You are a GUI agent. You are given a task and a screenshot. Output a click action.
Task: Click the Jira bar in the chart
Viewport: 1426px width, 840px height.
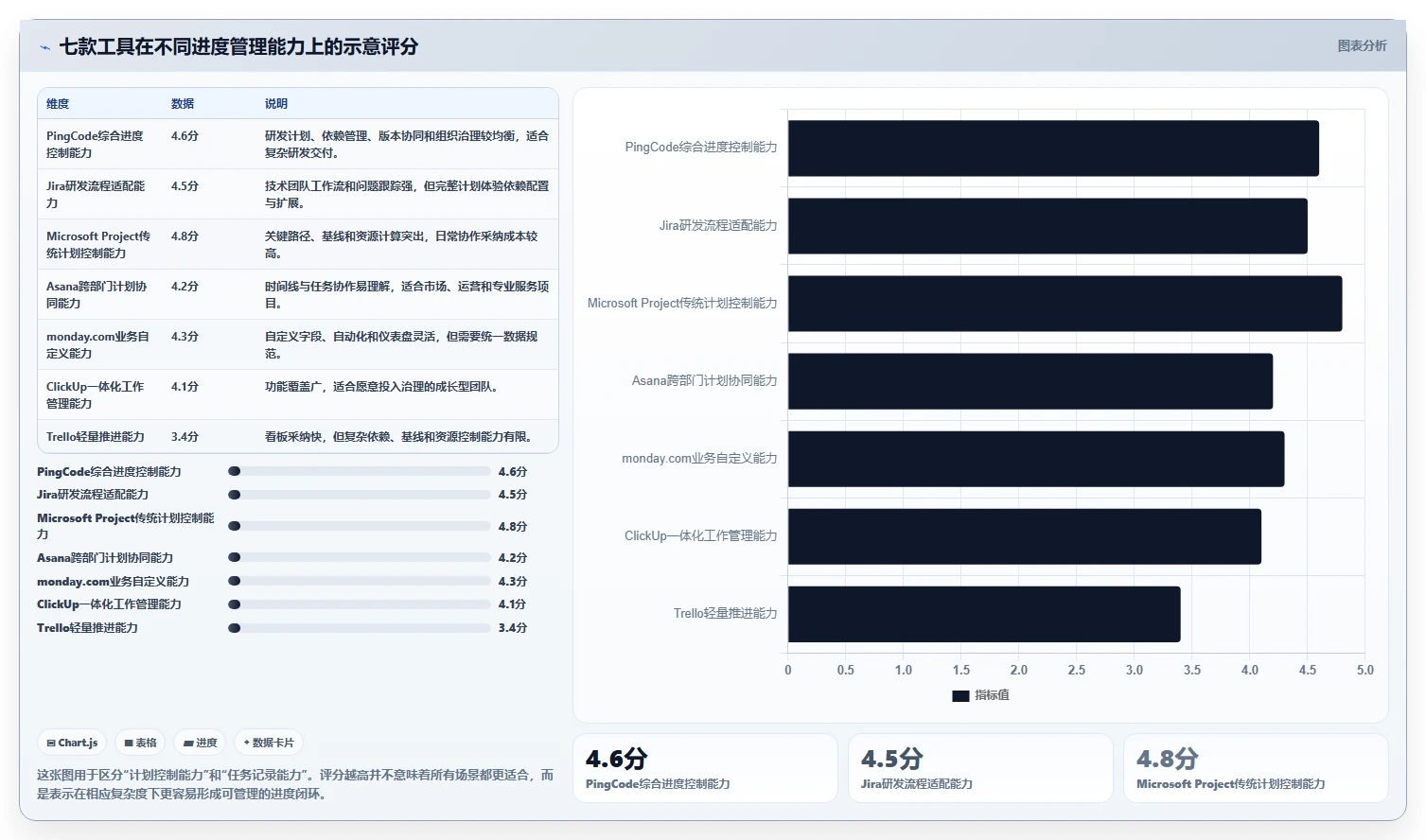(1047, 226)
